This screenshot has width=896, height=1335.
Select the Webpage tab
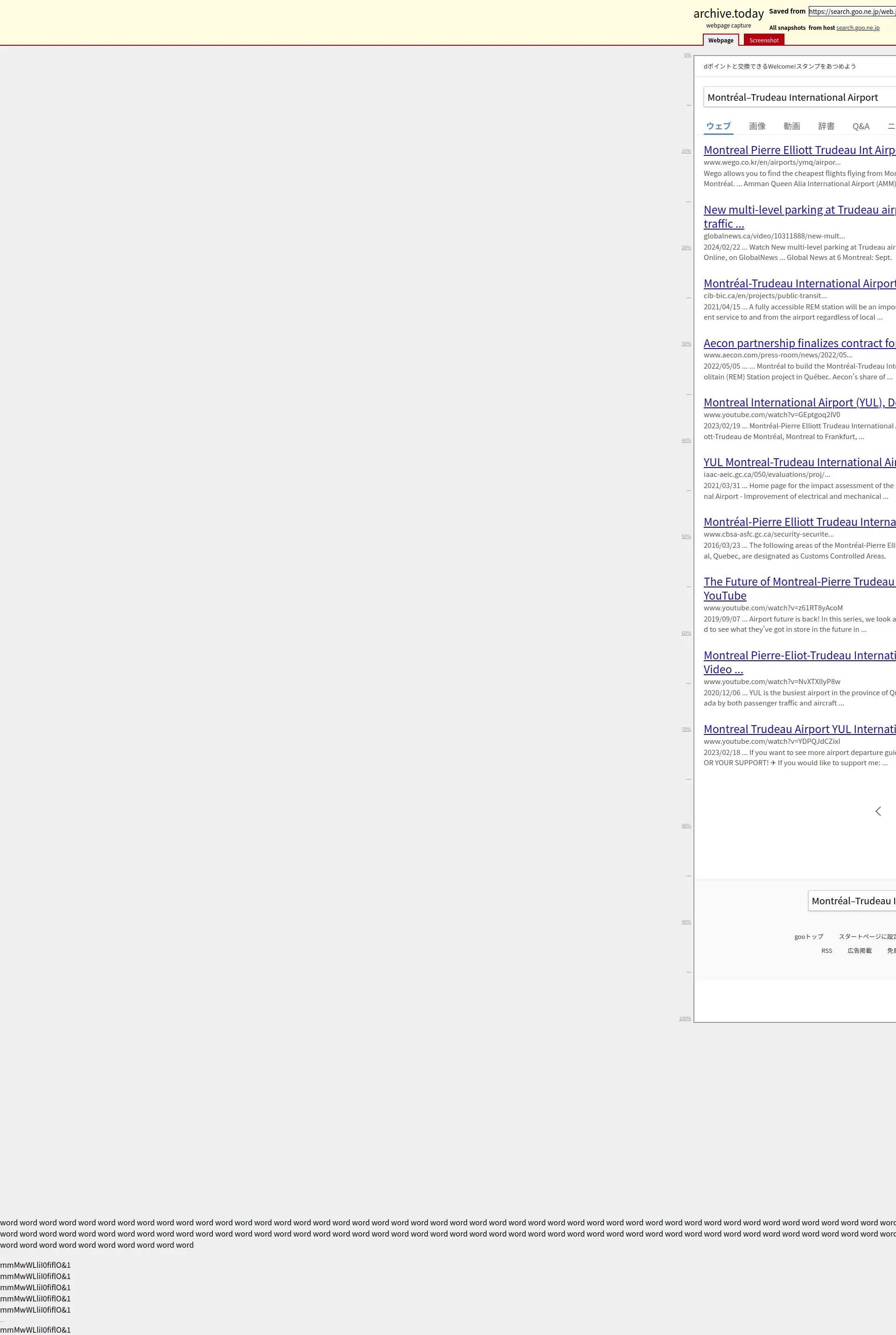point(720,40)
